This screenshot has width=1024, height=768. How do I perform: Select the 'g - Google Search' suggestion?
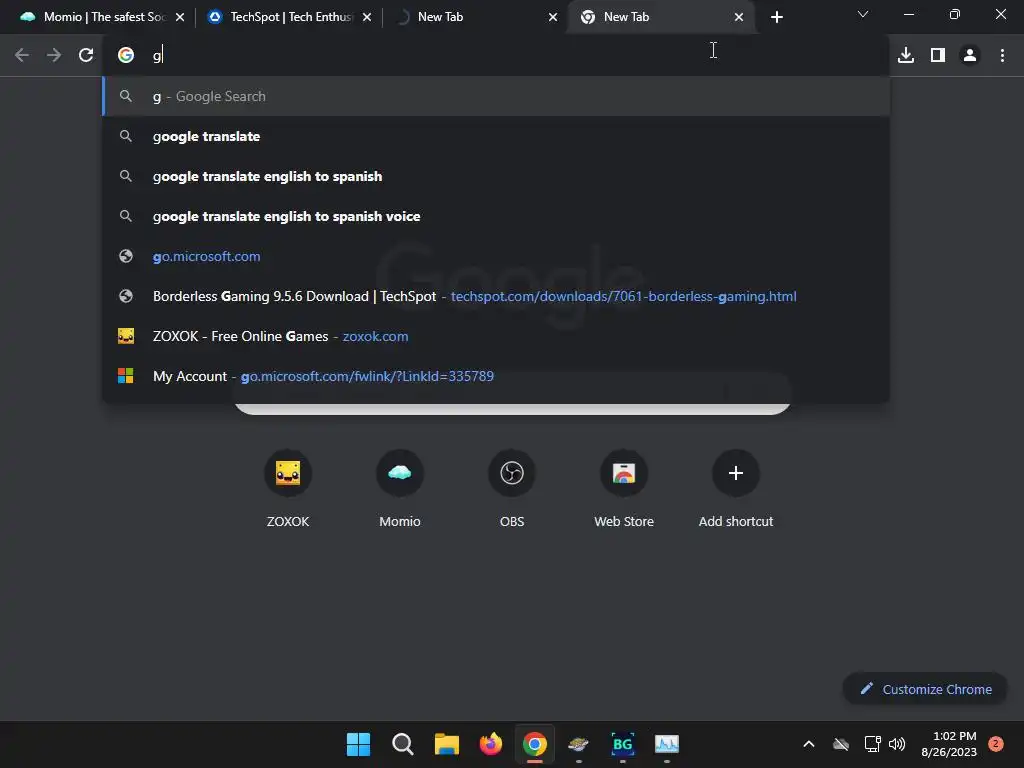point(496,97)
